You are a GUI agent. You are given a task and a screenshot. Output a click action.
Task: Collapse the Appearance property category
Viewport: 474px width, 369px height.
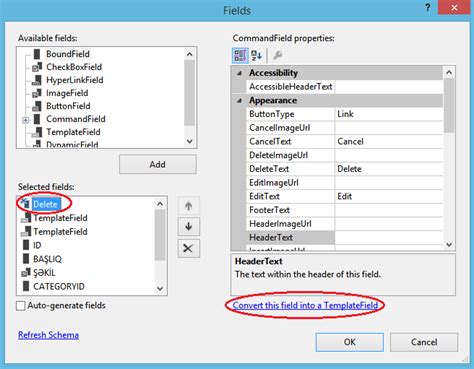(239, 100)
